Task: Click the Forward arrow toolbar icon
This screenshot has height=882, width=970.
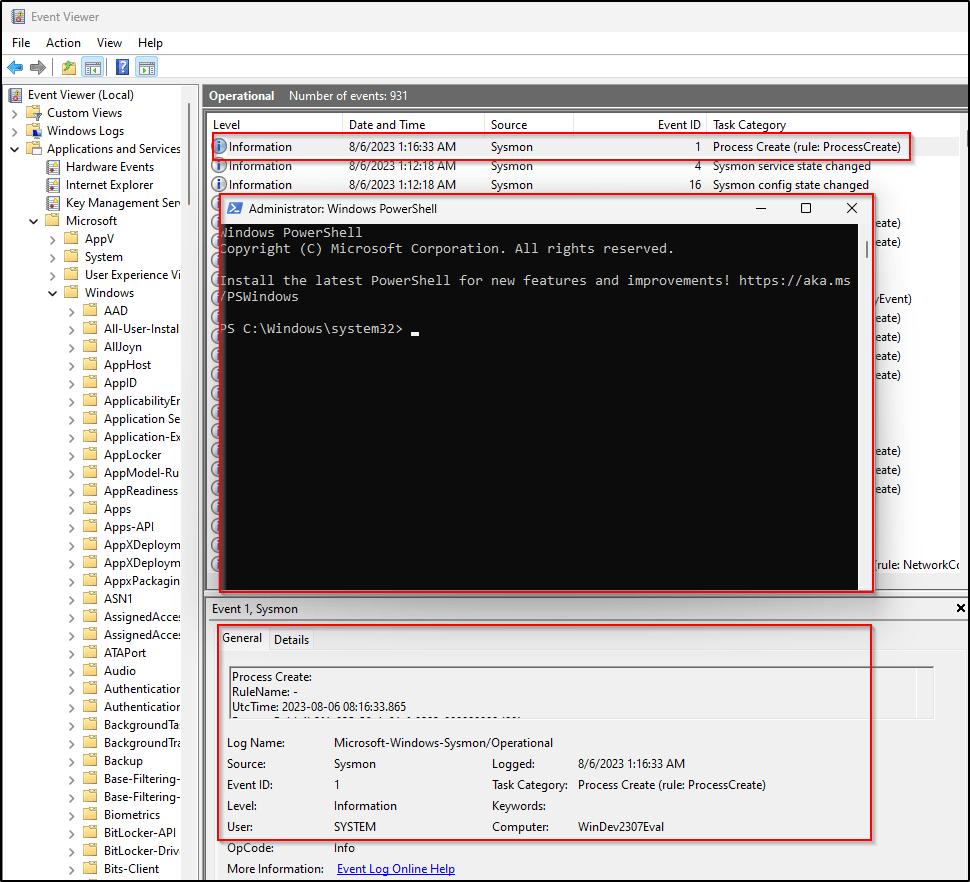Action: pyautogui.click(x=38, y=68)
